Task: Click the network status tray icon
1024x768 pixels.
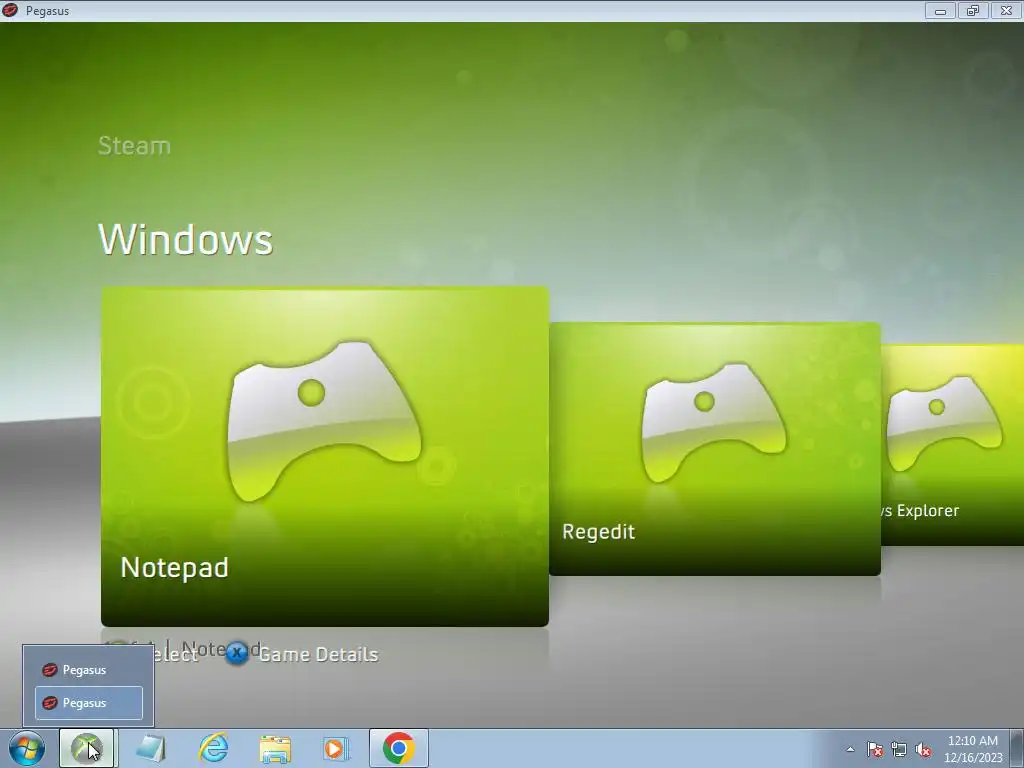Action: [899, 749]
